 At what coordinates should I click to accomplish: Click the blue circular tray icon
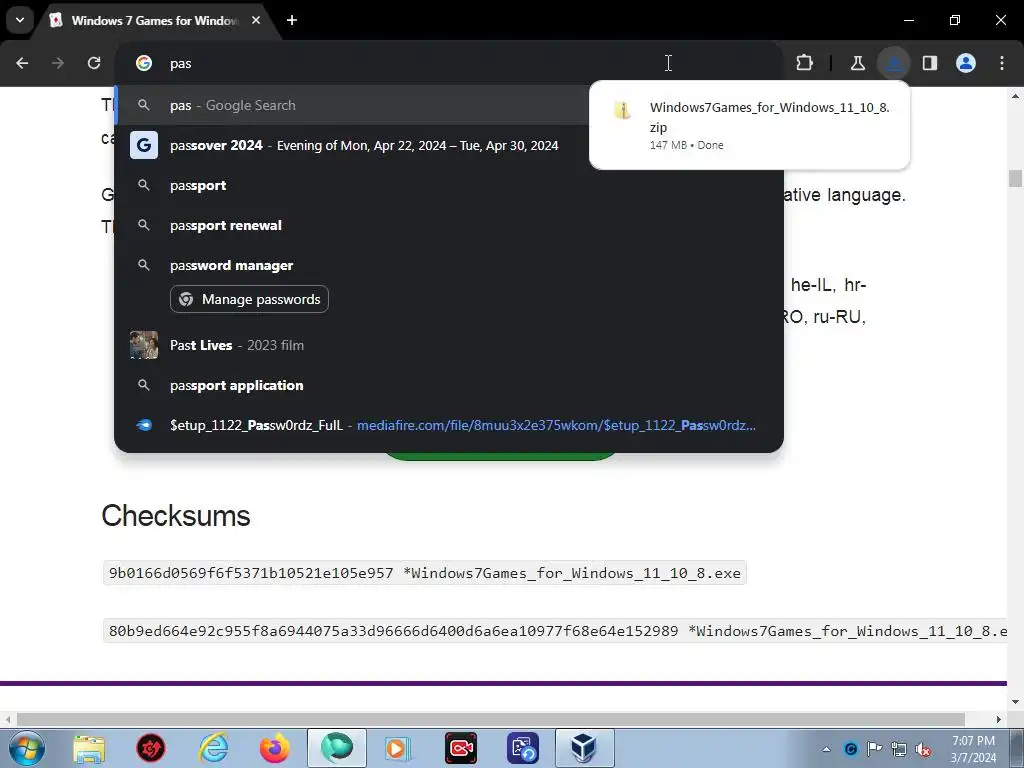point(850,749)
